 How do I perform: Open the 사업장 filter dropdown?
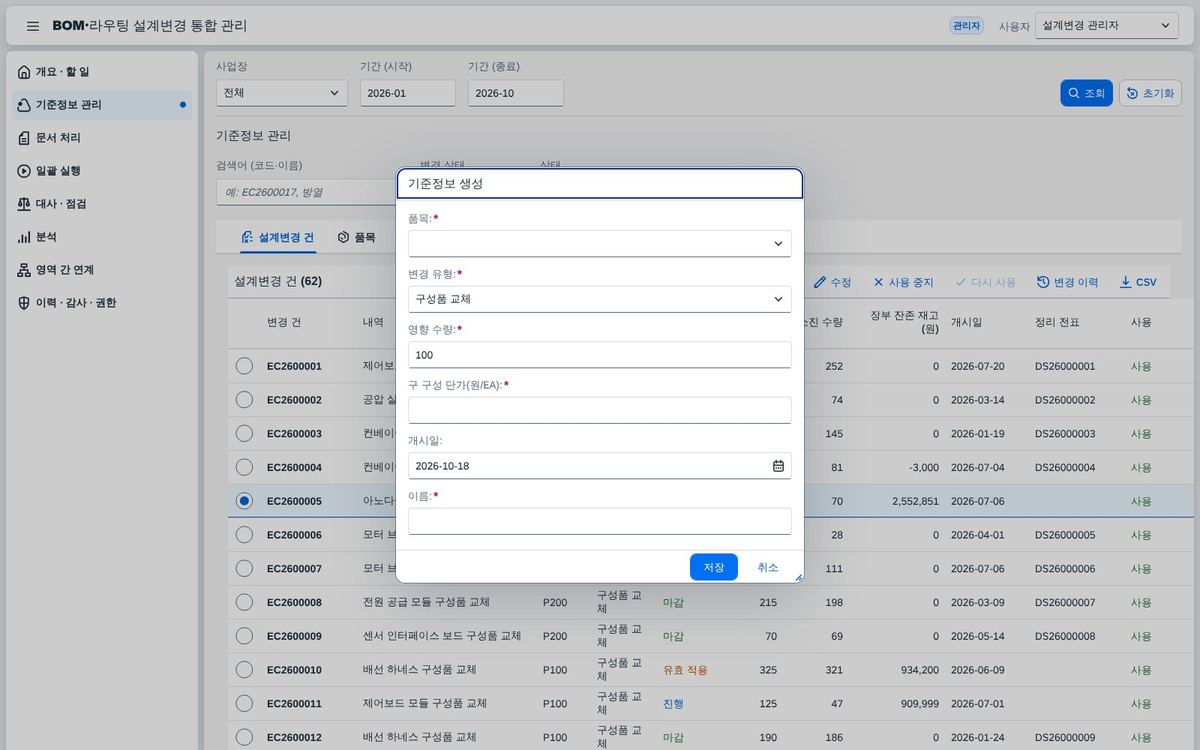pyautogui.click(x=282, y=93)
